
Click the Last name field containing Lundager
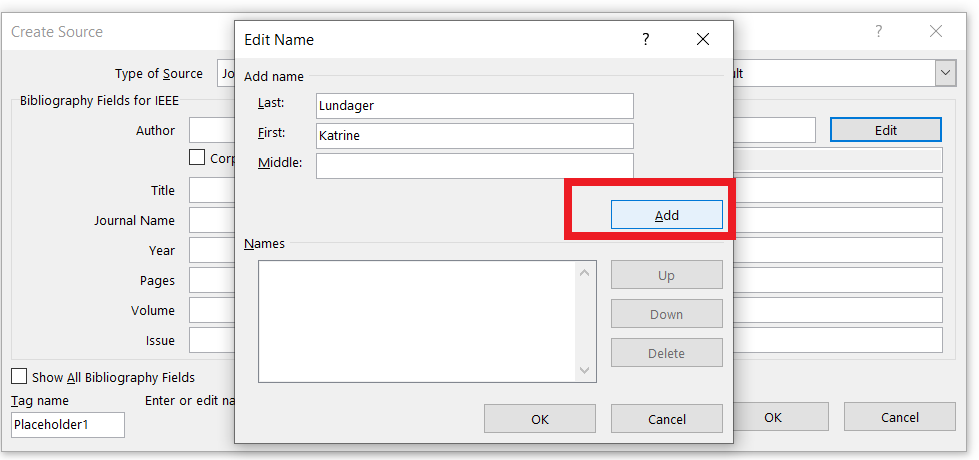click(475, 105)
